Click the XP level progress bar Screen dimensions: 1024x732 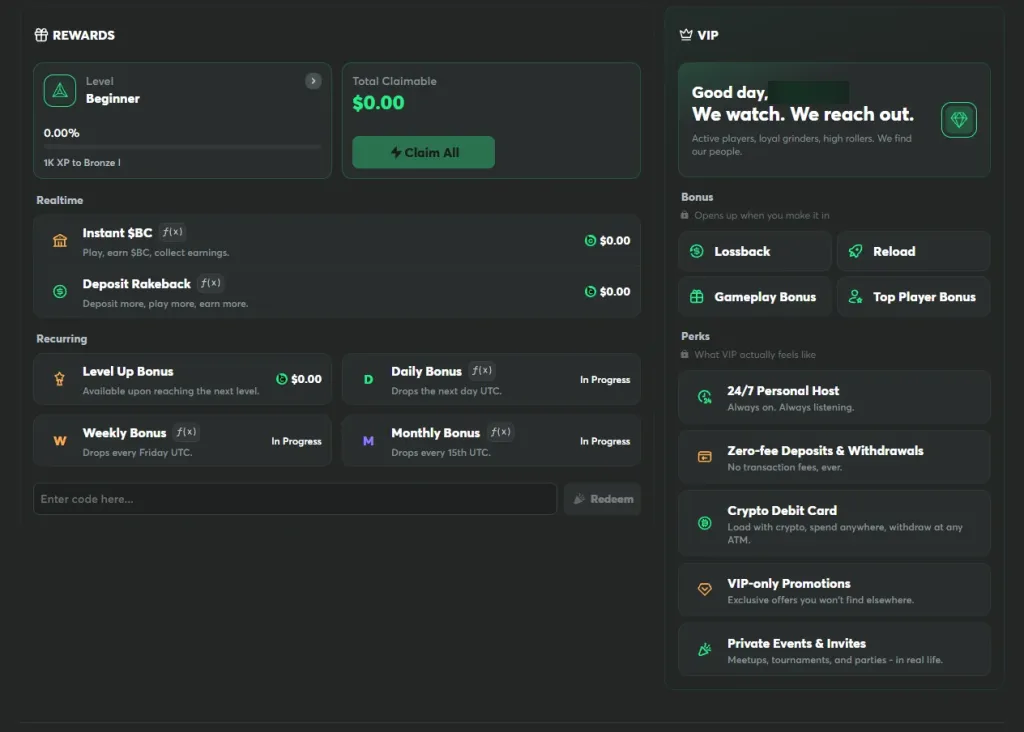tap(182, 148)
